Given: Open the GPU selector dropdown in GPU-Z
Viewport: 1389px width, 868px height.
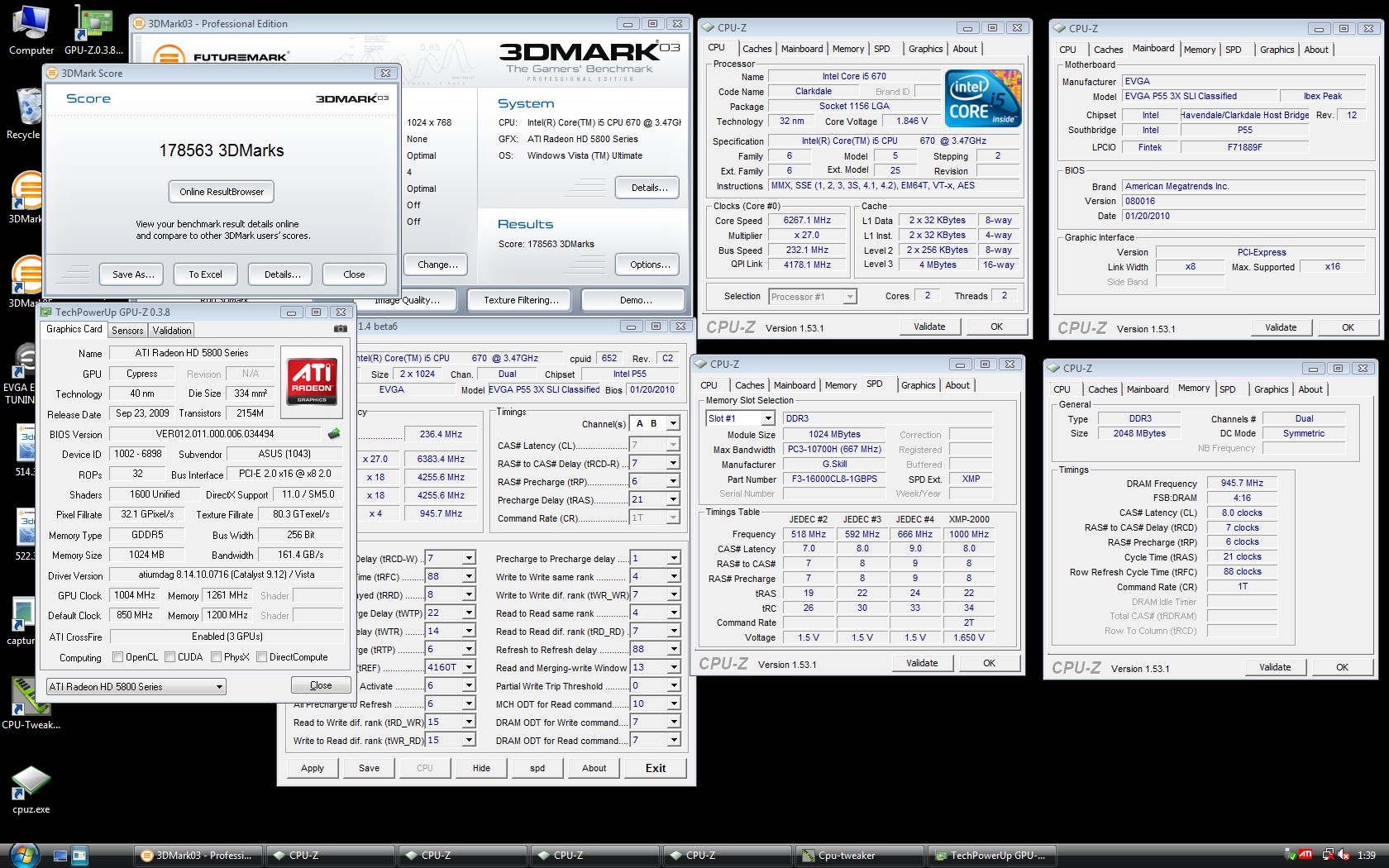Looking at the screenshot, I should pos(136,686).
